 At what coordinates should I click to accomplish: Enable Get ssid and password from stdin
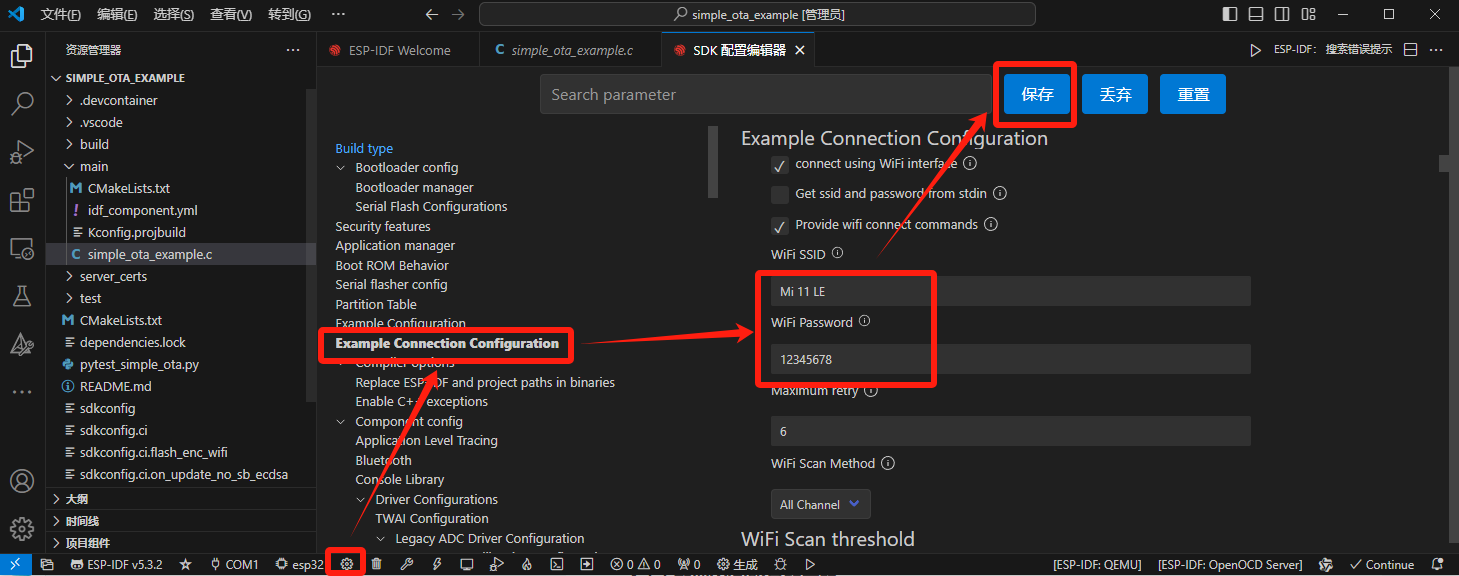pyautogui.click(x=780, y=194)
